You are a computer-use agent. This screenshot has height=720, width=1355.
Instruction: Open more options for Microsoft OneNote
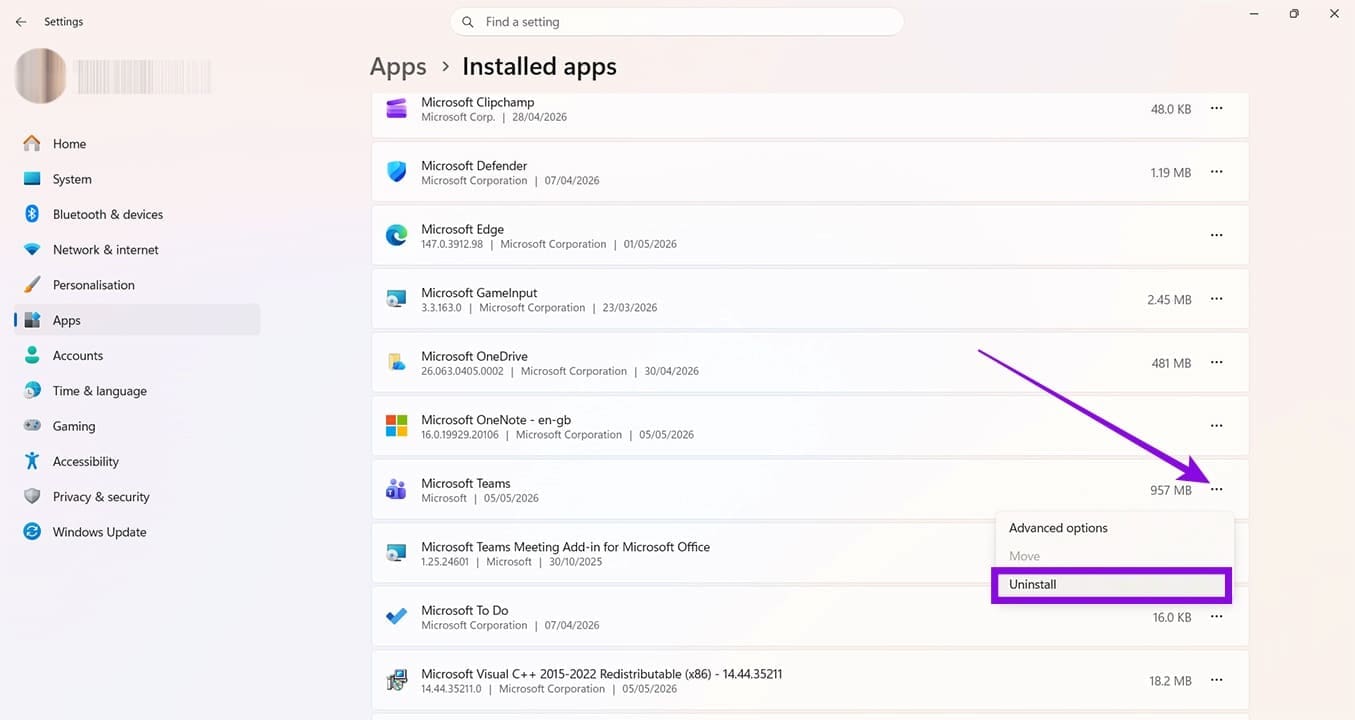pos(1217,426)
